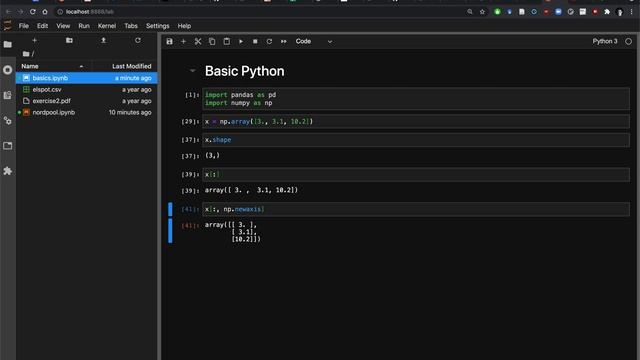Copy the selected cell
The width and height of the screenshot is (640, 360).
[212, 41]
